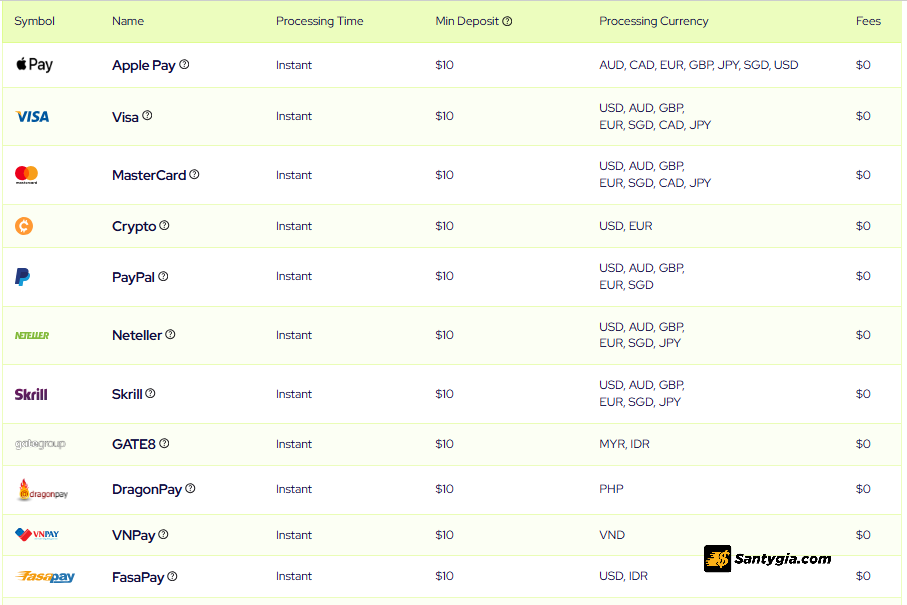Click Instant processing time in FasaPay row
Screen dimensions: 907x605
click(x=294, y=576)
